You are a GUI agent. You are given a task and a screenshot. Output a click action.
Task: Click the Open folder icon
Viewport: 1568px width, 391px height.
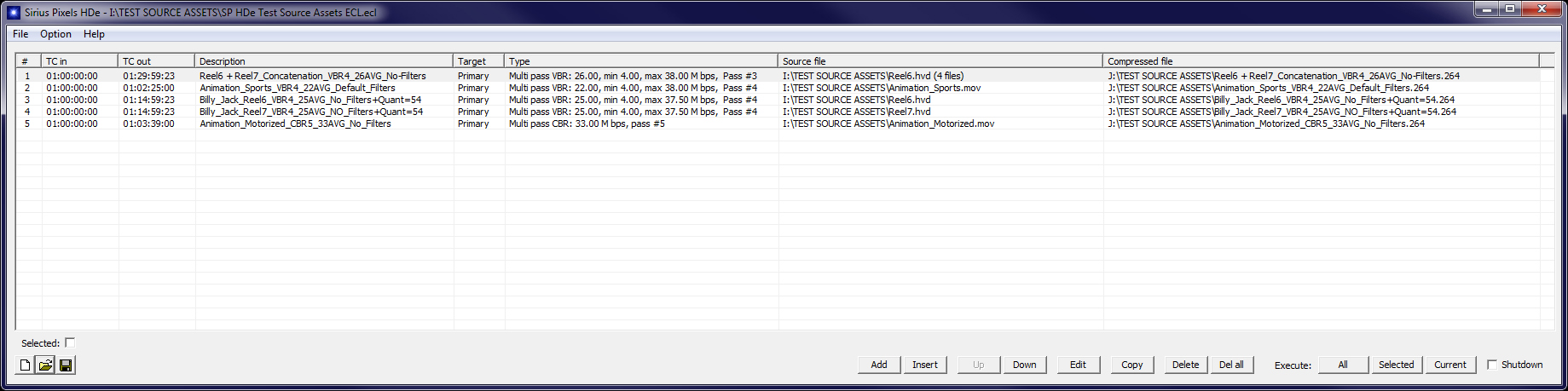click(x=45, y=365)
